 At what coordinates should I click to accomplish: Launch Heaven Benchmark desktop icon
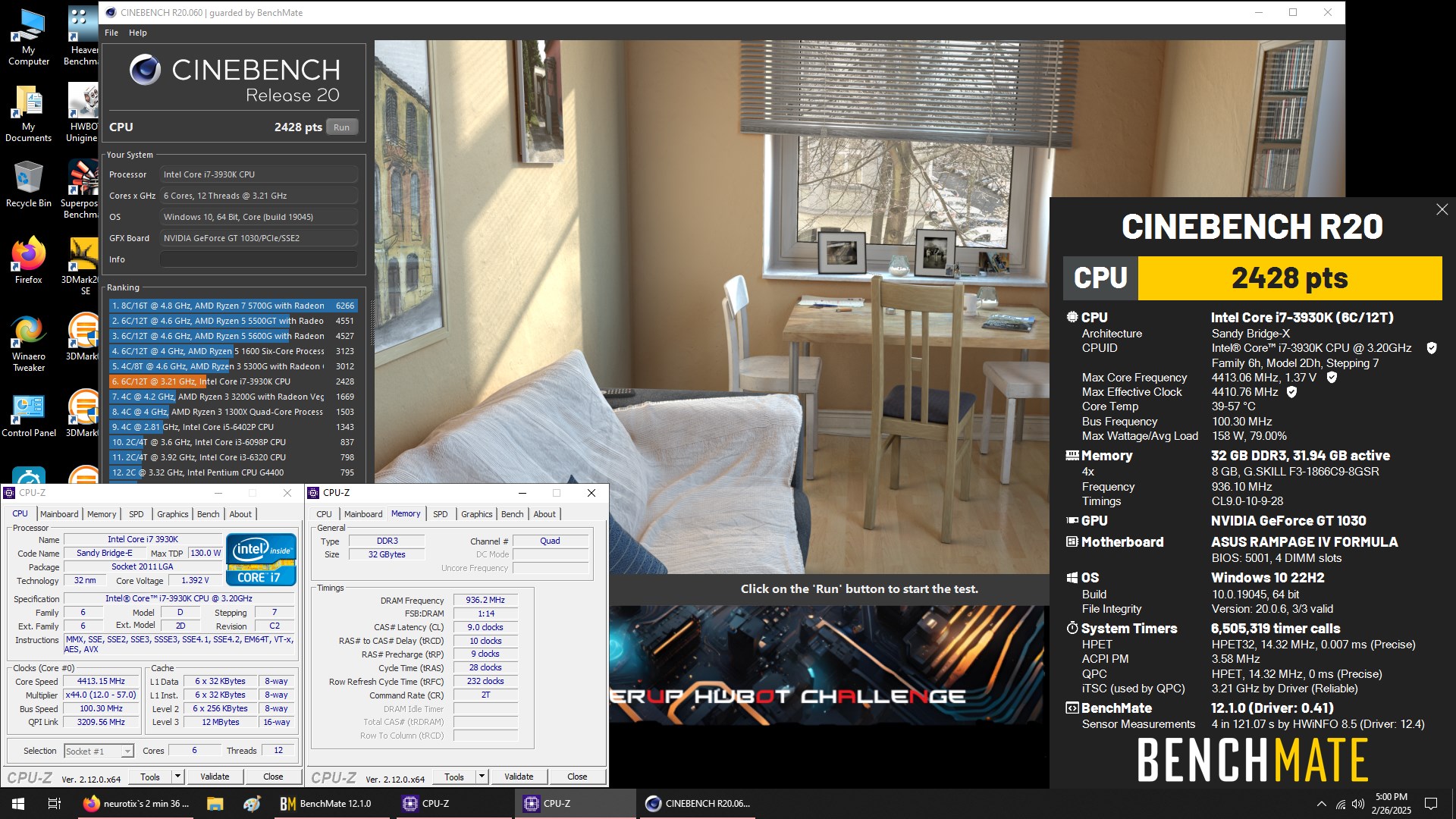tap(82, 36)
